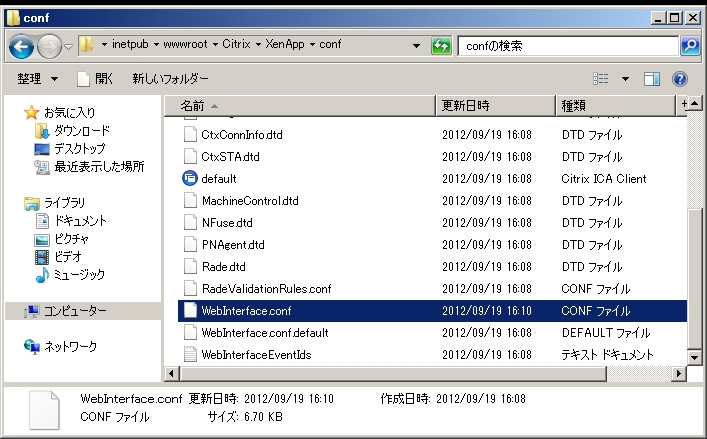The width and height of the screenshot is (707, 439).
Task: Open the help question mark icon
Action: point(680,79)
